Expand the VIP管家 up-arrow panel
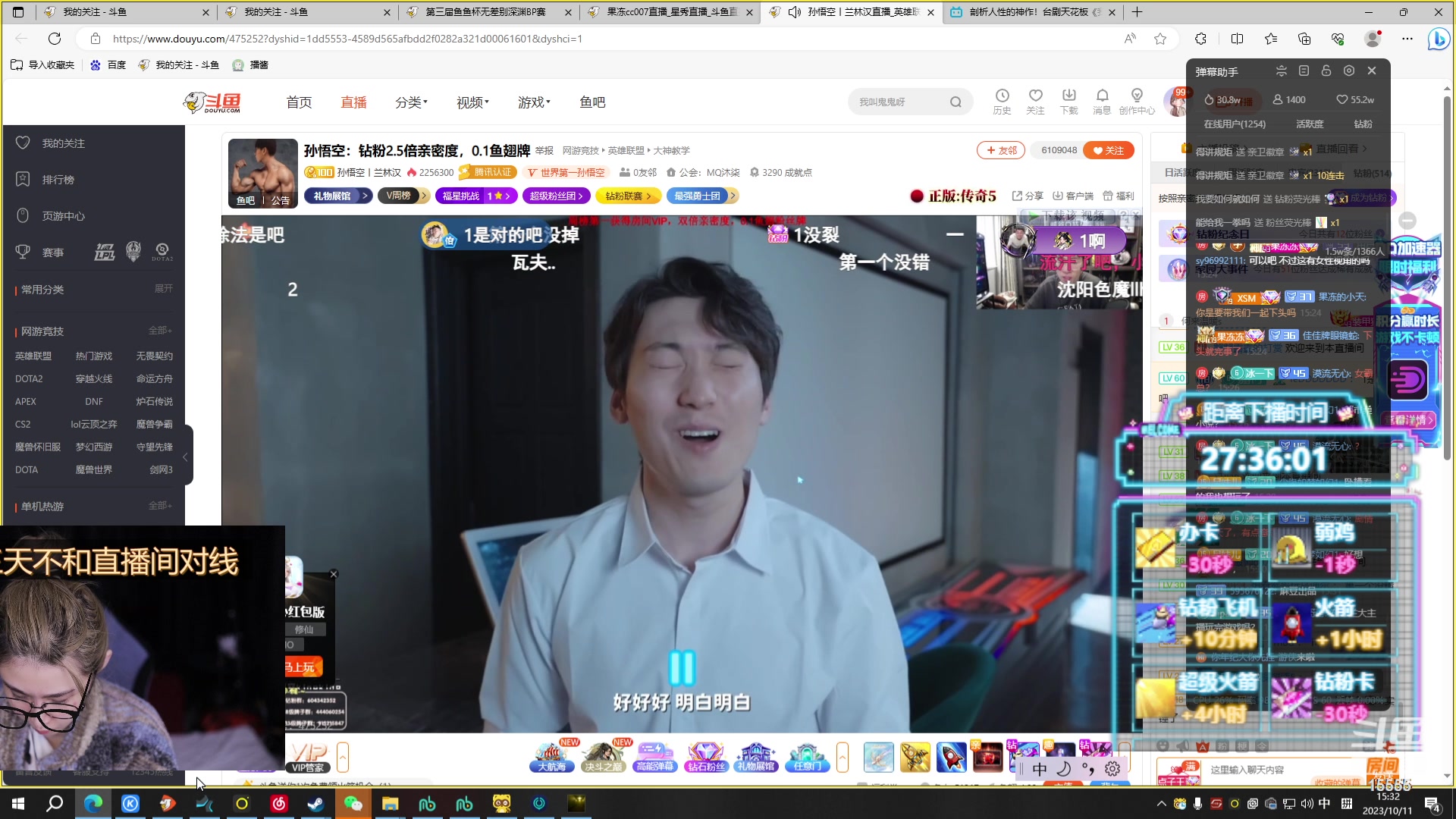 pos(343,756)
